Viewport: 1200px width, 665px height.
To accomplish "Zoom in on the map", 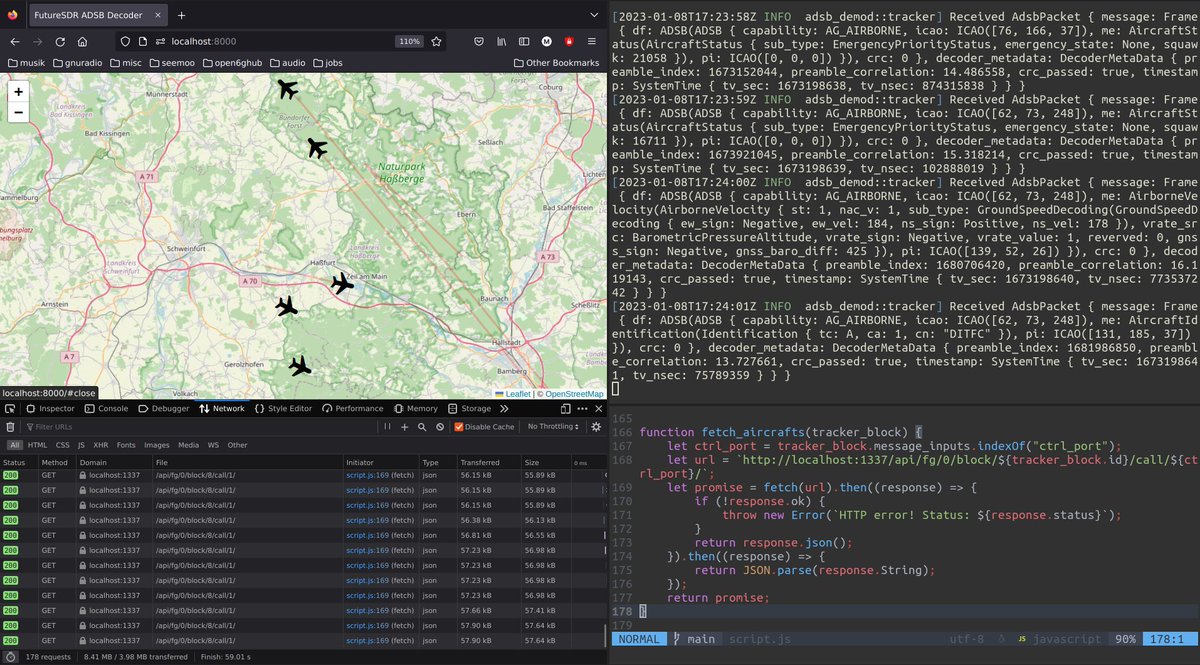I will pos(19,90).
